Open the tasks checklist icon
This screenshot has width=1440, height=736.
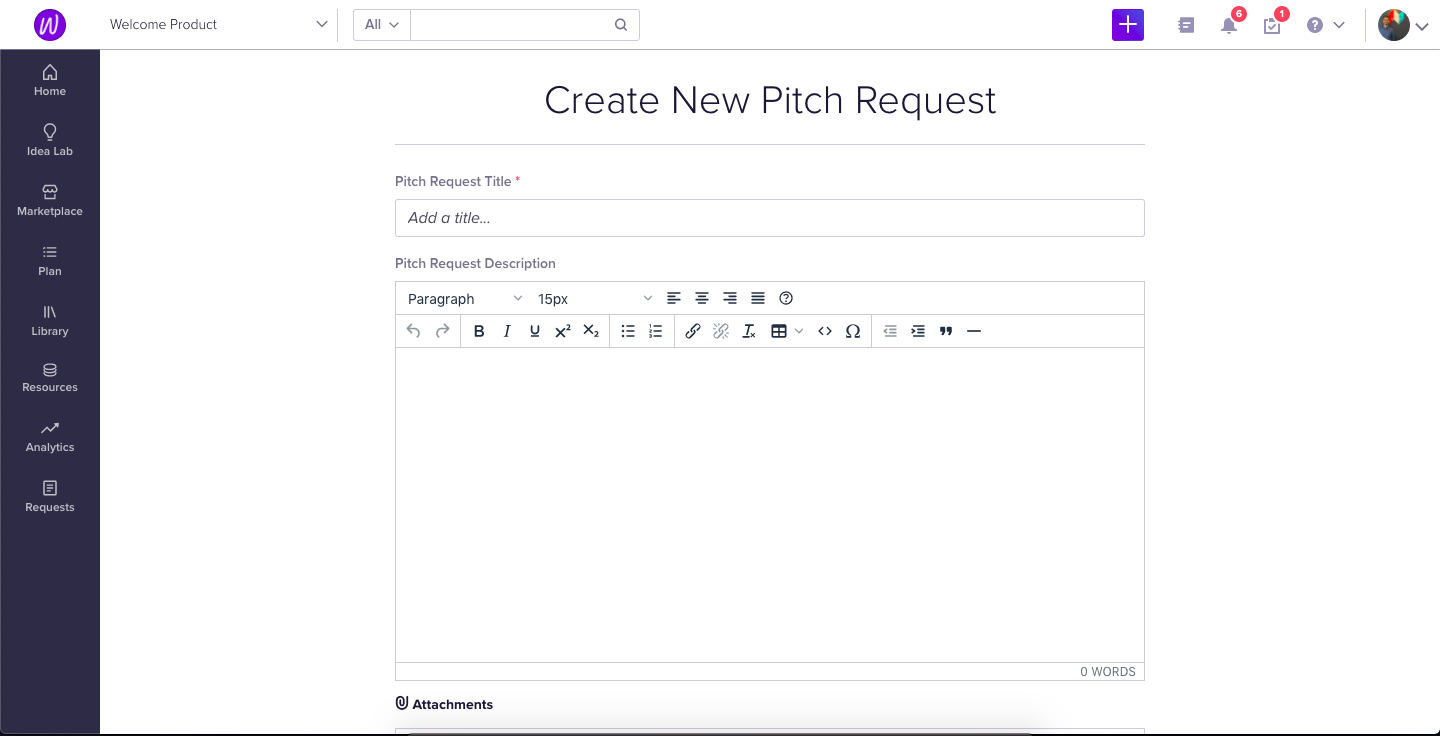click(x=1272, y=25)
